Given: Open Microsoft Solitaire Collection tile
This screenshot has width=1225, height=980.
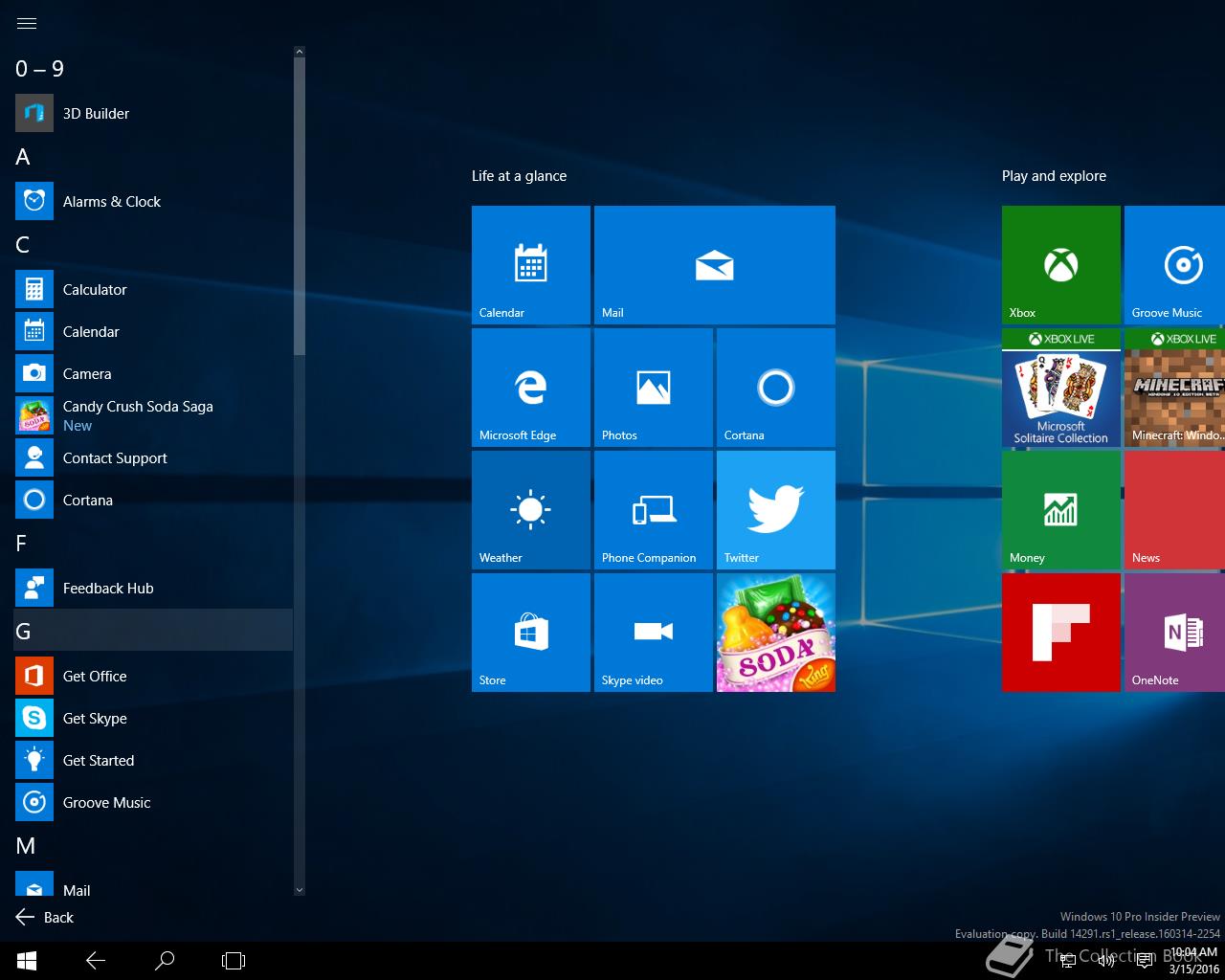Looking at the screenshot, I should pyautogui.click(x=1061, y=388).
